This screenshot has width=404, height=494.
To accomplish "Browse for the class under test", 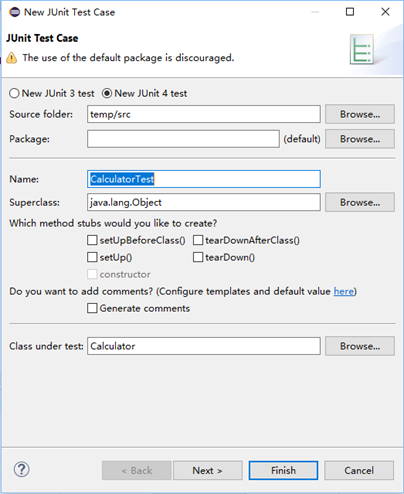I will pyautogui.click(x=360, y=346).
